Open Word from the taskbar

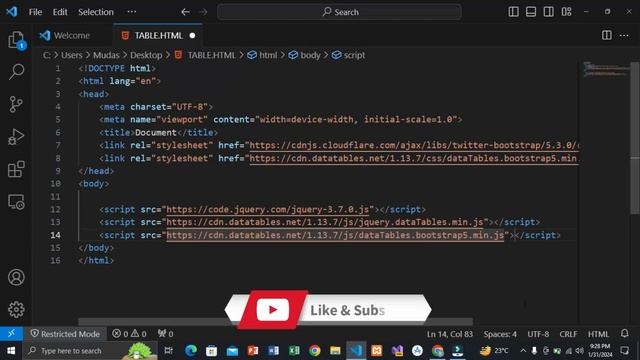[x=273, y=350]
